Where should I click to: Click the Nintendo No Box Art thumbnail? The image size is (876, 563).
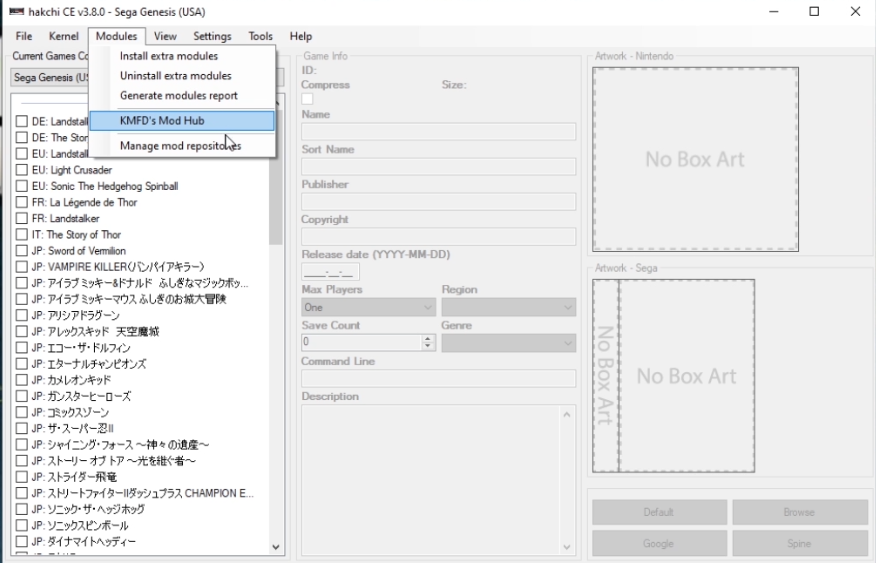696,159
